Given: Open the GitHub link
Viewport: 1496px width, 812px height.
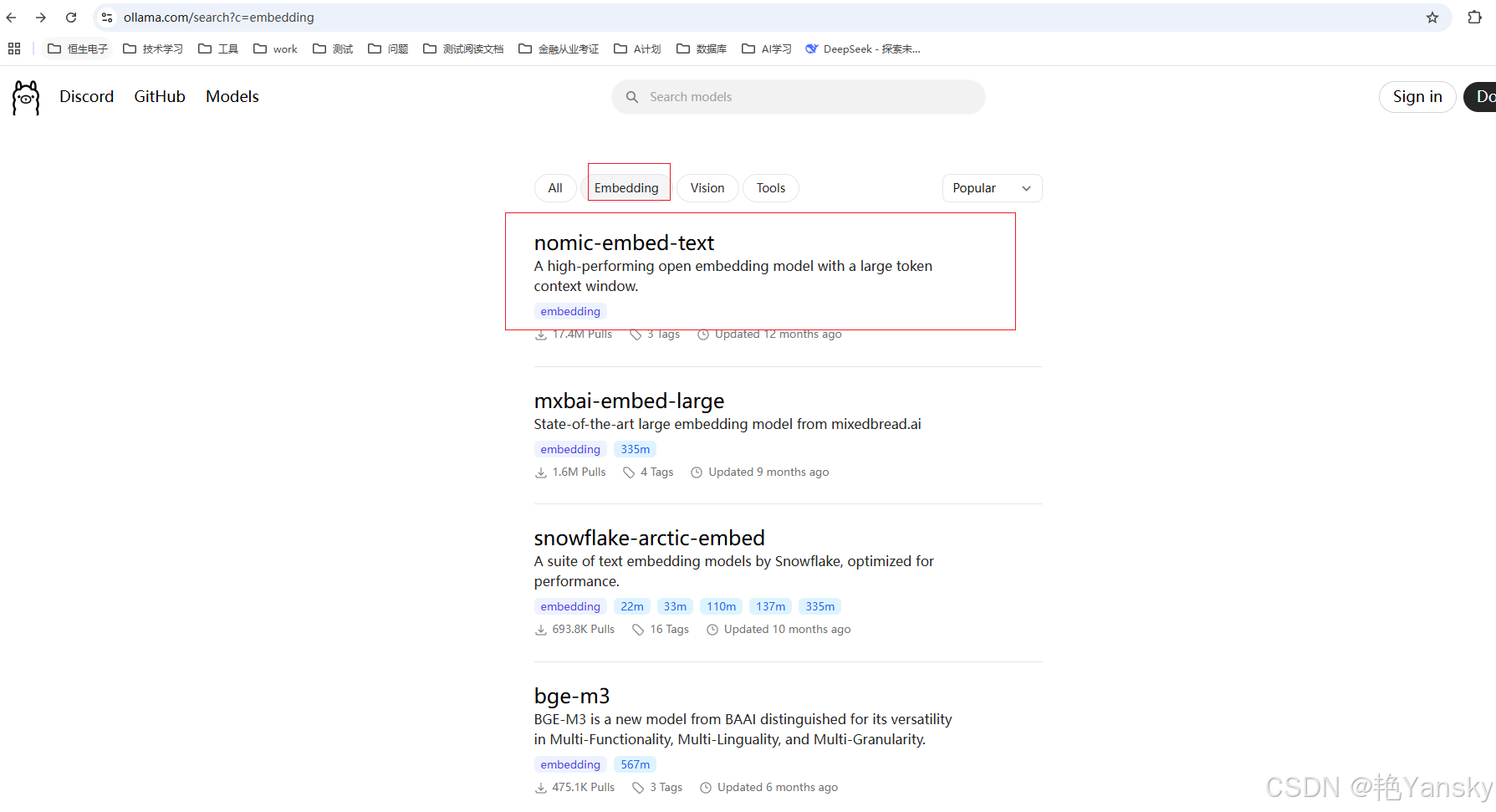Looking at the screenshot, I should tap(160, 97).
